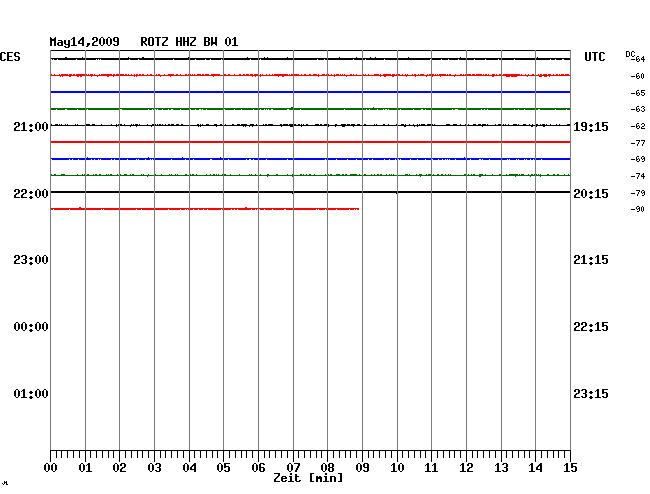Click minute label 02 on the Zeit axis
This screenshot has height=494, width=650.
119,468
